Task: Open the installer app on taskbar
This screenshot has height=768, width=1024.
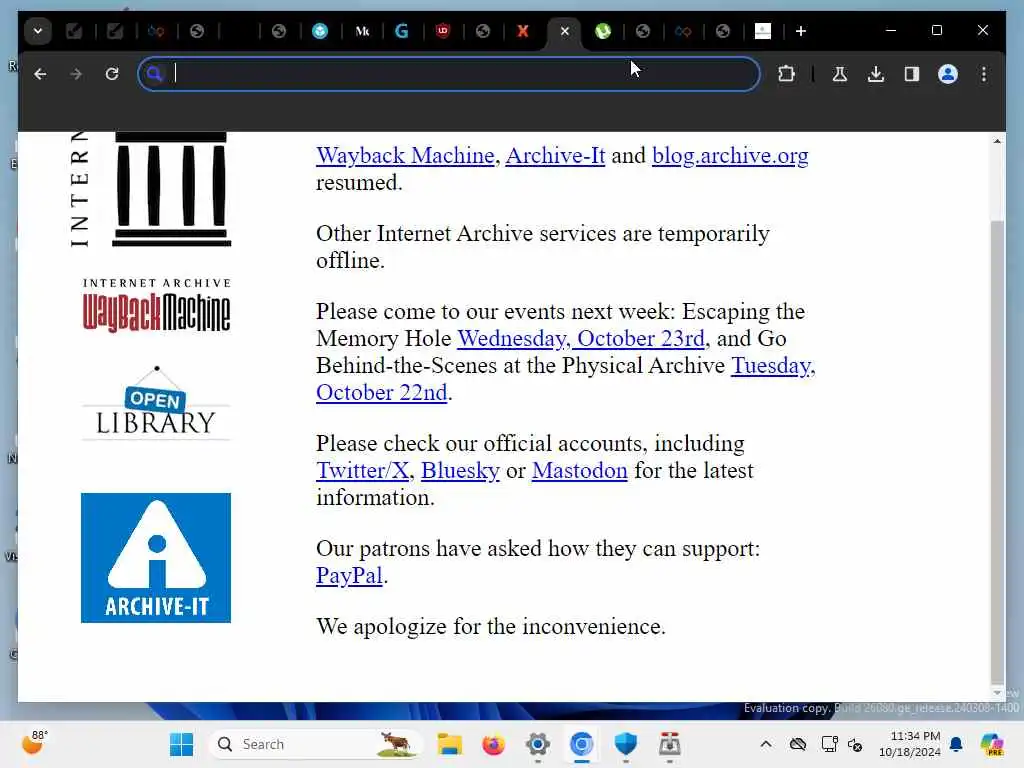Action: click(669, 744)
